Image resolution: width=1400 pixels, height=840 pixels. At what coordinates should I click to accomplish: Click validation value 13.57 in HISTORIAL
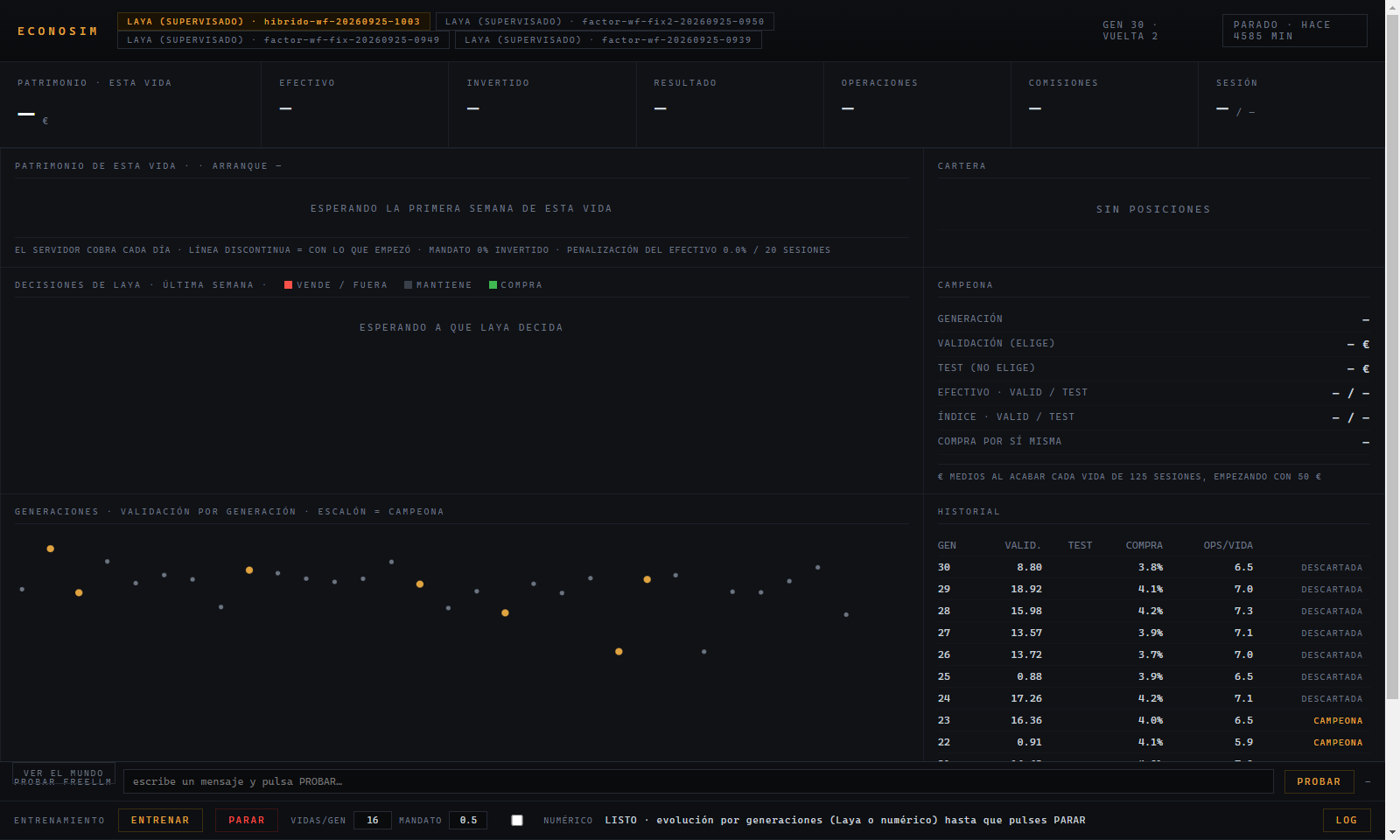coord(1026,633)
